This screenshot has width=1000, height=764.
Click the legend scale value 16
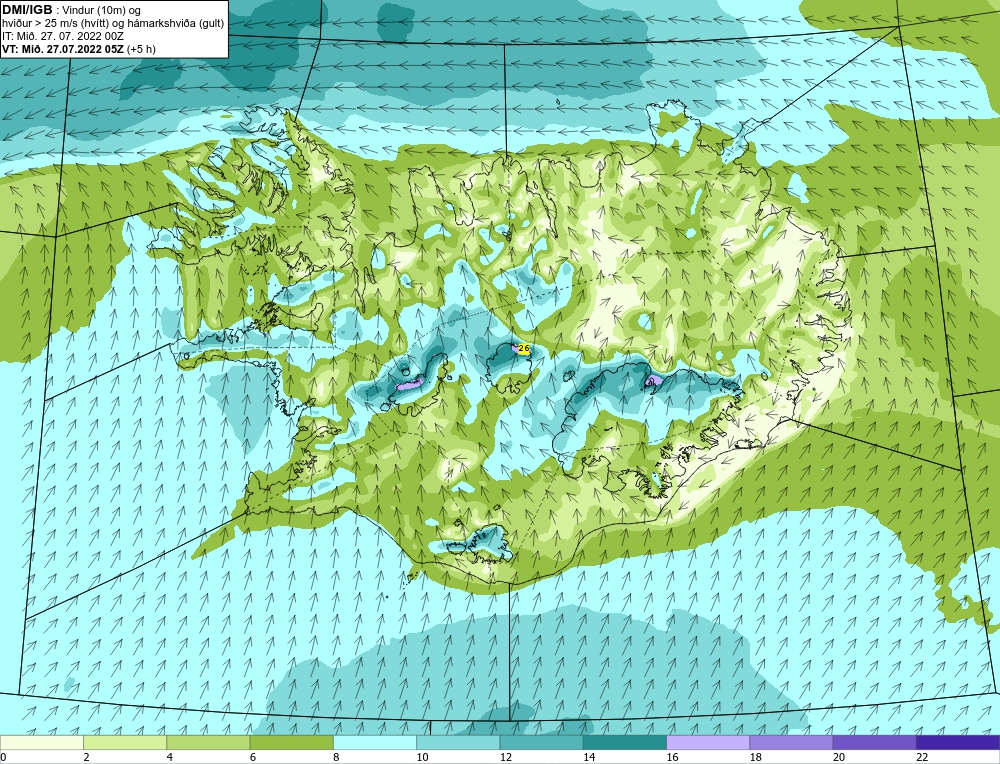coord(672,757)
